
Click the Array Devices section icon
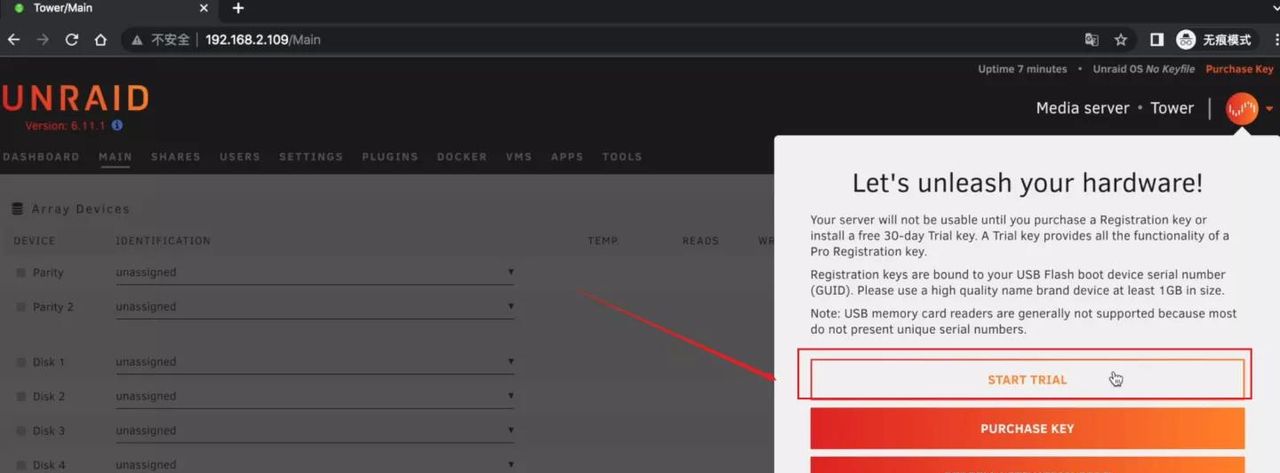17,209
